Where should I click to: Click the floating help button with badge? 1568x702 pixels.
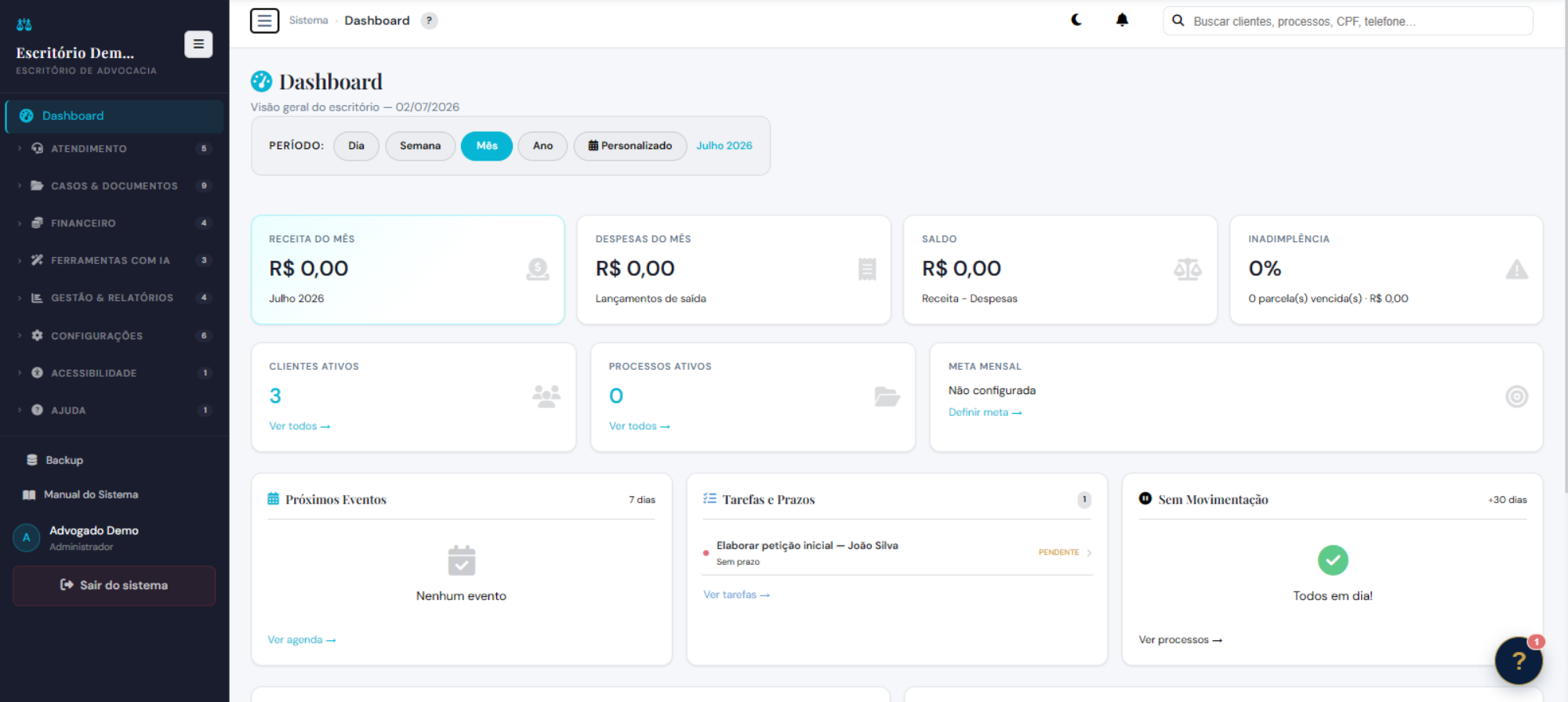click(x=1519, y=660)
